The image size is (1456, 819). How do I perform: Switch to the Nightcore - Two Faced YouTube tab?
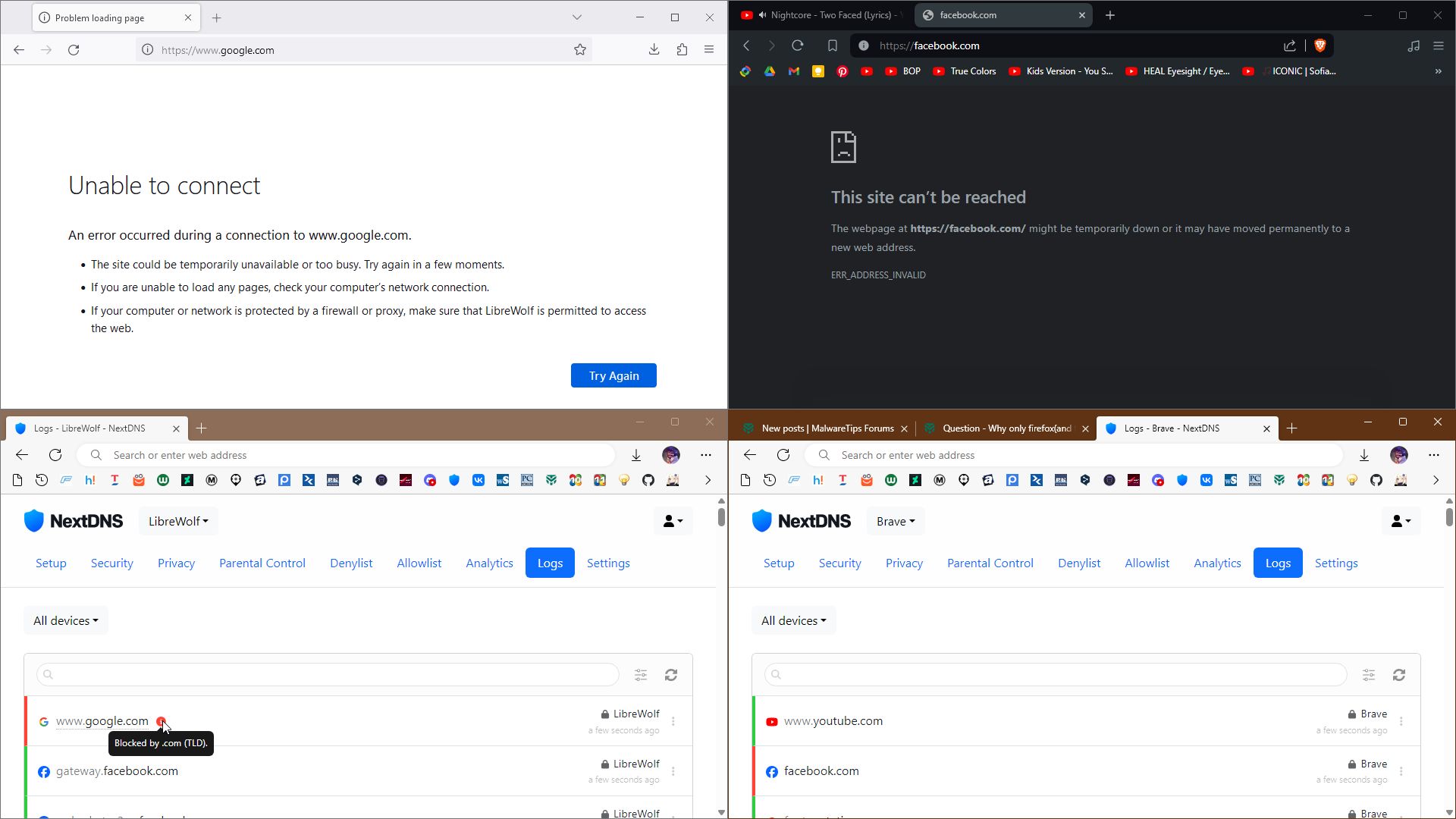(x=823, y=15)
